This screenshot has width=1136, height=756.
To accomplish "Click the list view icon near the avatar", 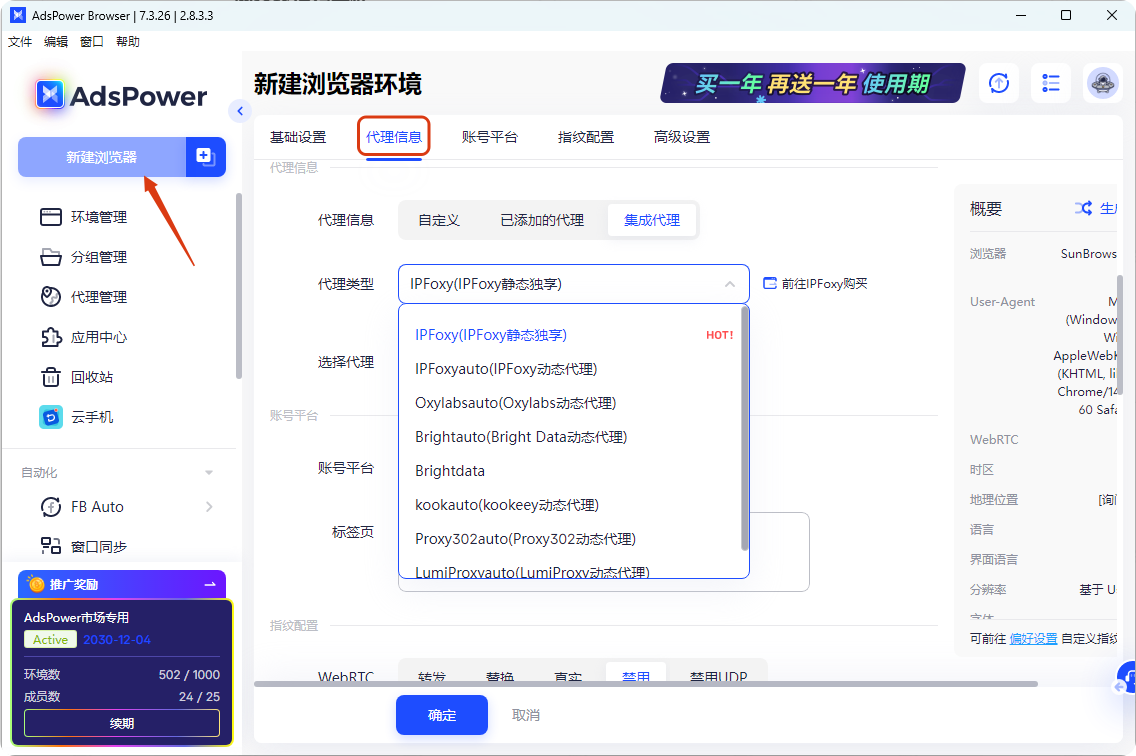I will tap(1051, 83).
